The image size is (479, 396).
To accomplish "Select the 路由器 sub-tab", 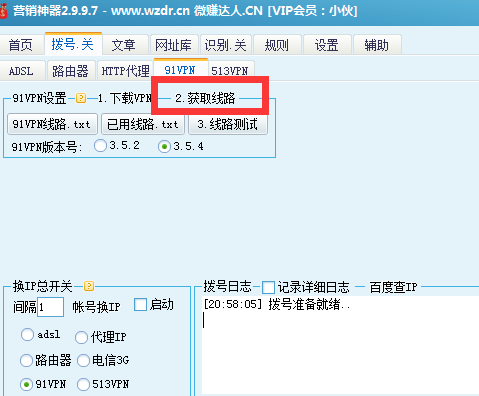I will click(x=71, y=71).
